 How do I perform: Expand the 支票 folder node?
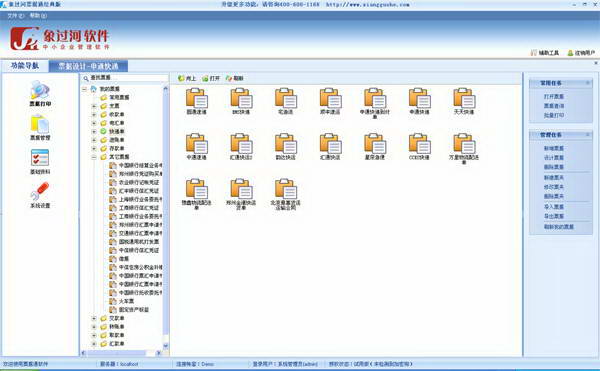pos(94,106)
